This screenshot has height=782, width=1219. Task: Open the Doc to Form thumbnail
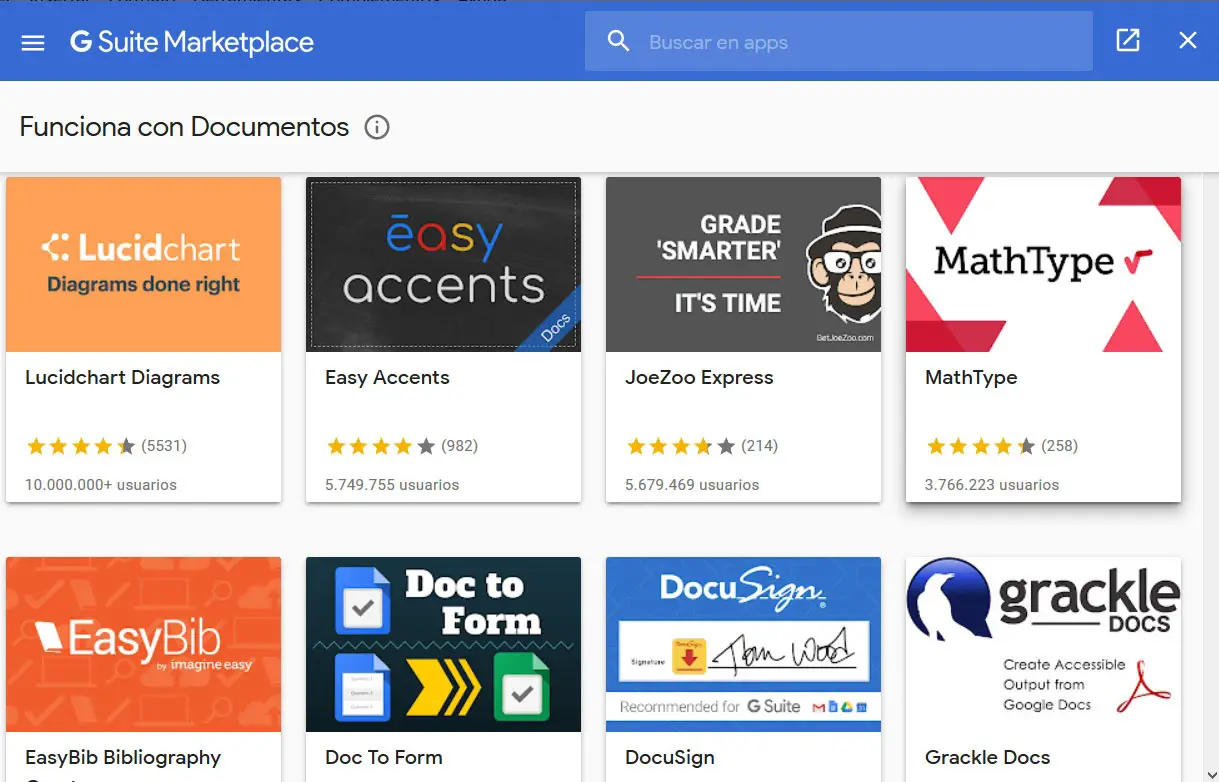[443, 644]
